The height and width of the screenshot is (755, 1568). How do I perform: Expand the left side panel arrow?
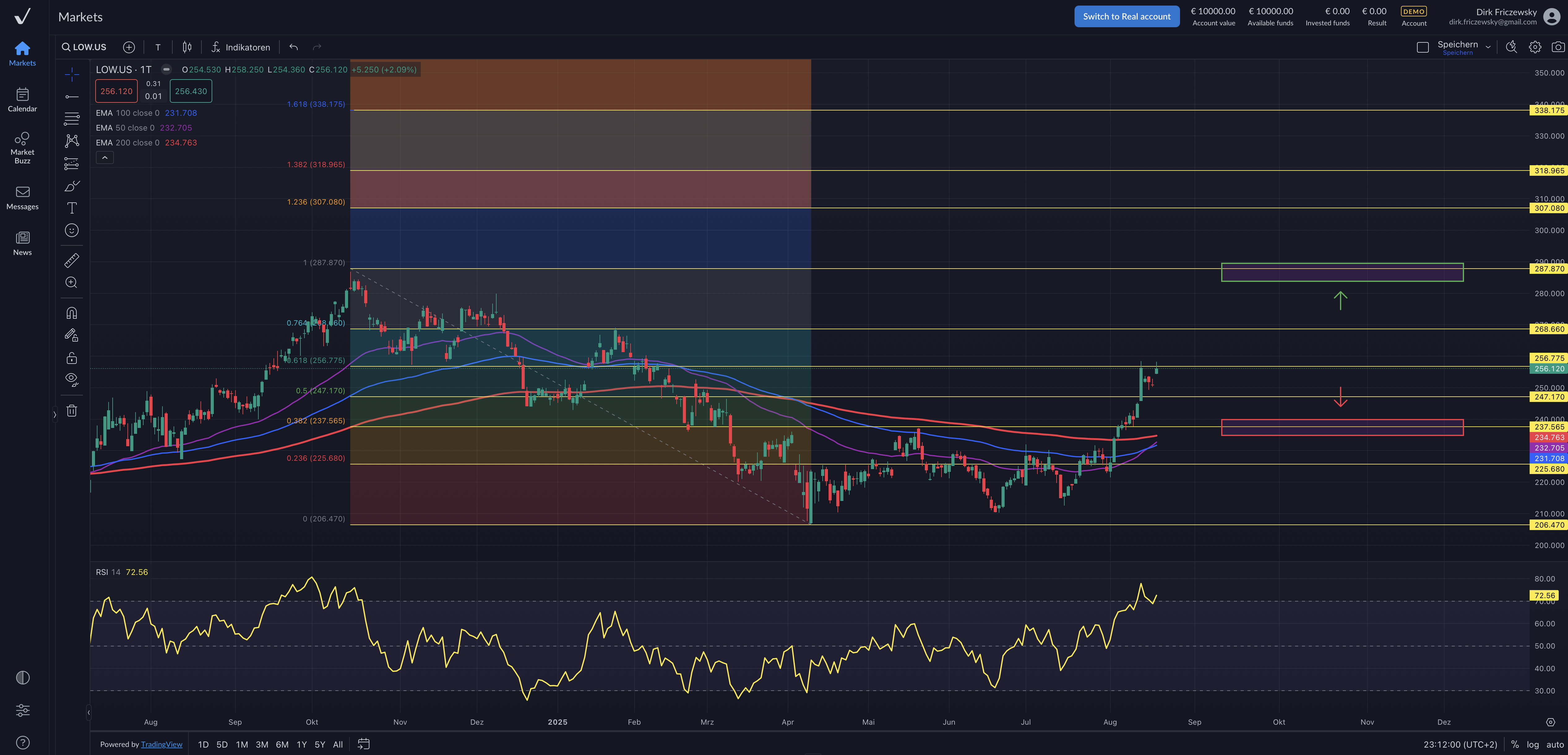(55, 415)
